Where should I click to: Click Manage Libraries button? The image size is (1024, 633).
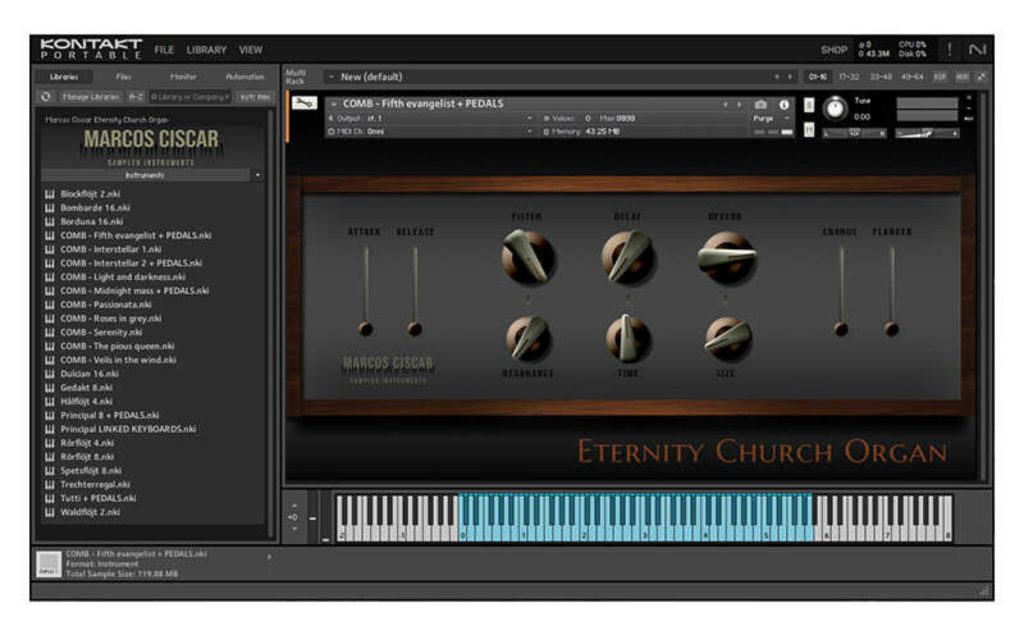90,97
